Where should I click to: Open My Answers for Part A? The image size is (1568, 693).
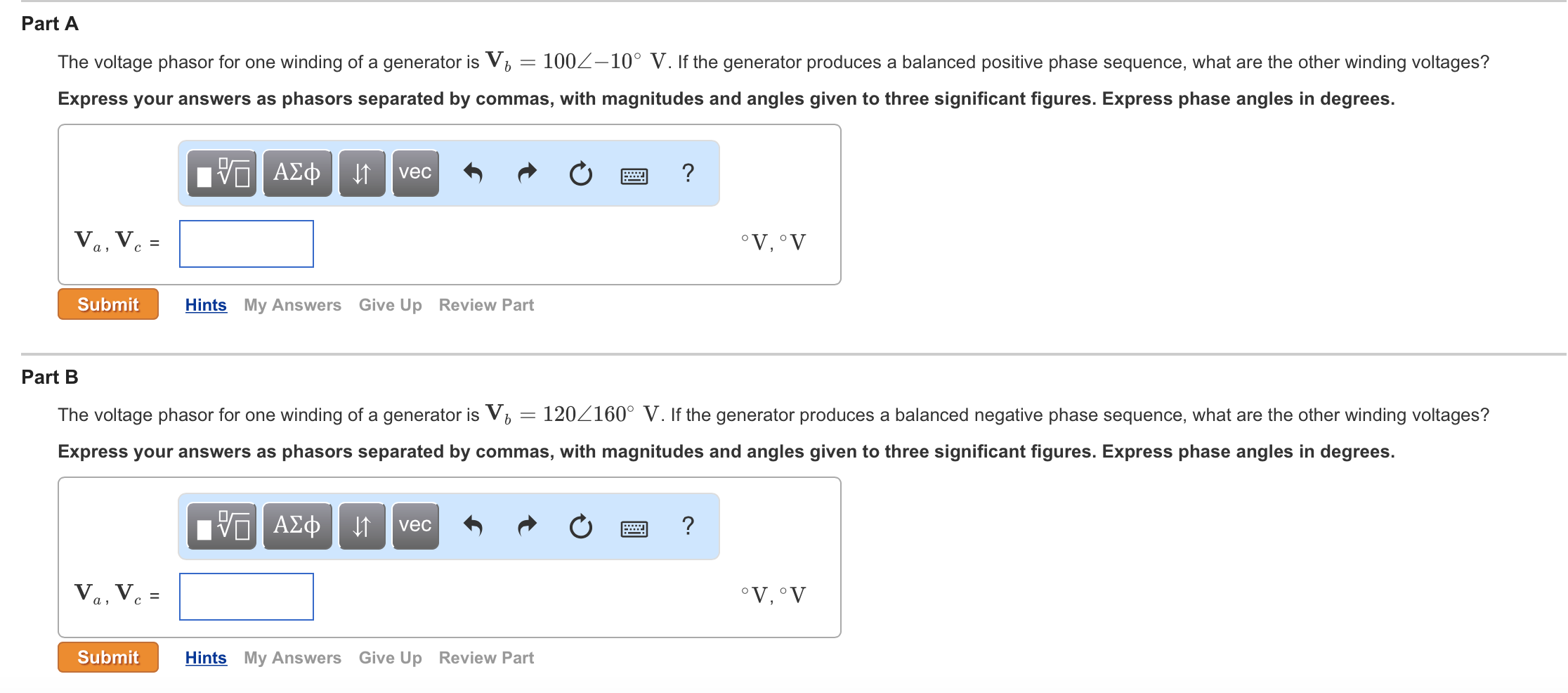pos(292,304)
